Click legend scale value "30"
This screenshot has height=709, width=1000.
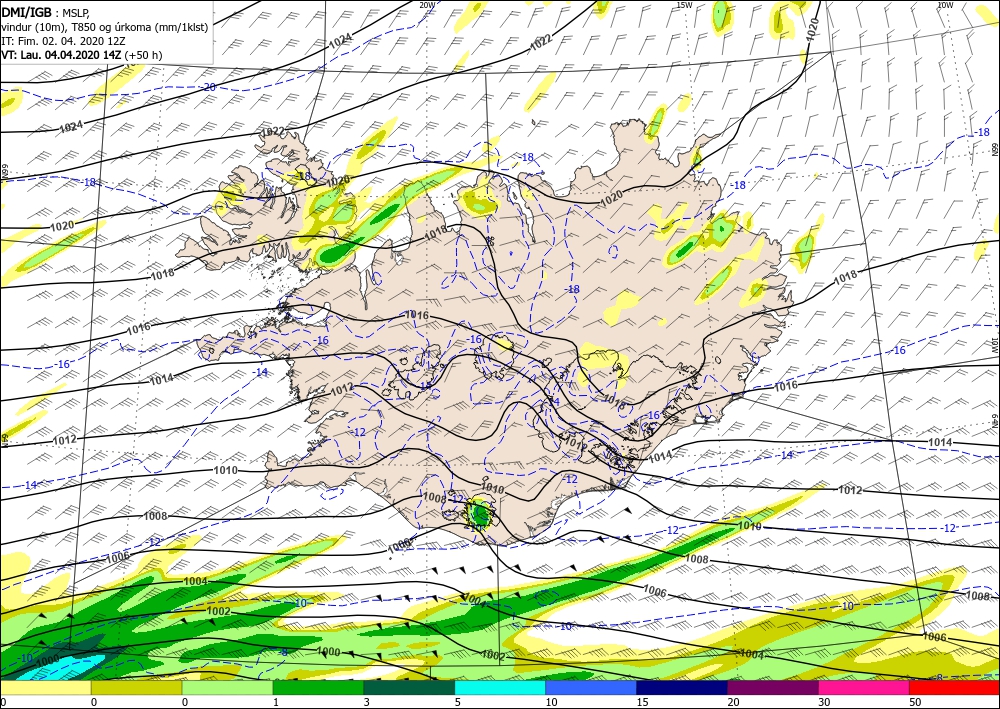(824, 702)
